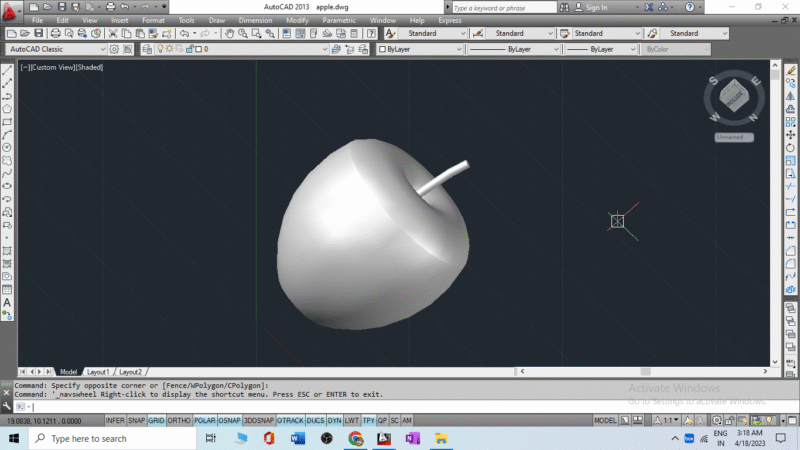
Task: Toggle OSNAP in status bar
Action: click(x=229, y=420)
